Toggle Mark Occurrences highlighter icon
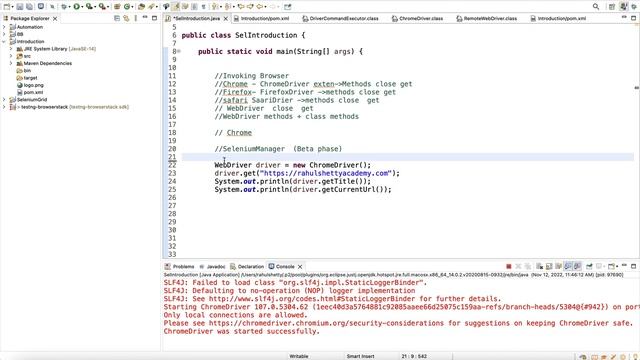This screenshot has height=360, width=640. 176,7
